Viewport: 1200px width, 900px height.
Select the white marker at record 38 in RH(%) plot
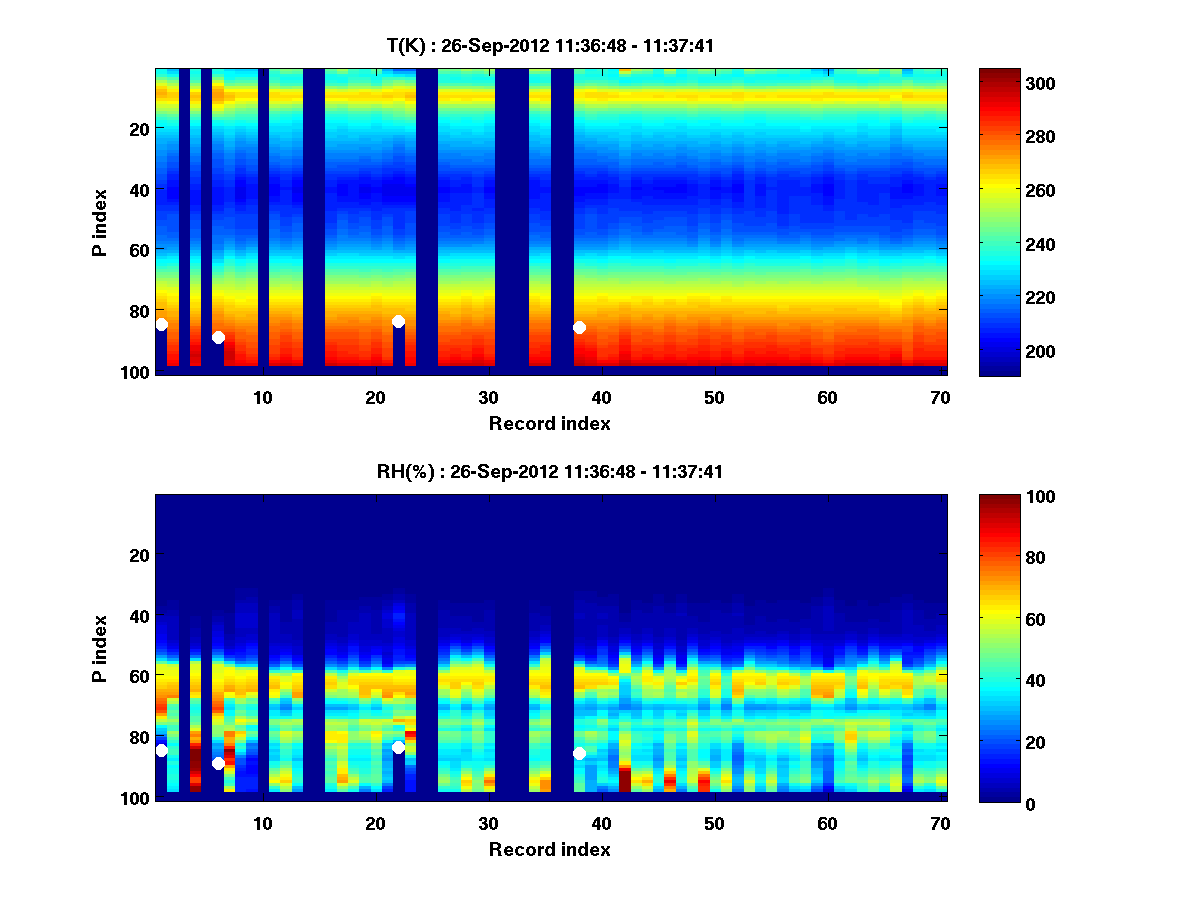[x=579, y=753]
